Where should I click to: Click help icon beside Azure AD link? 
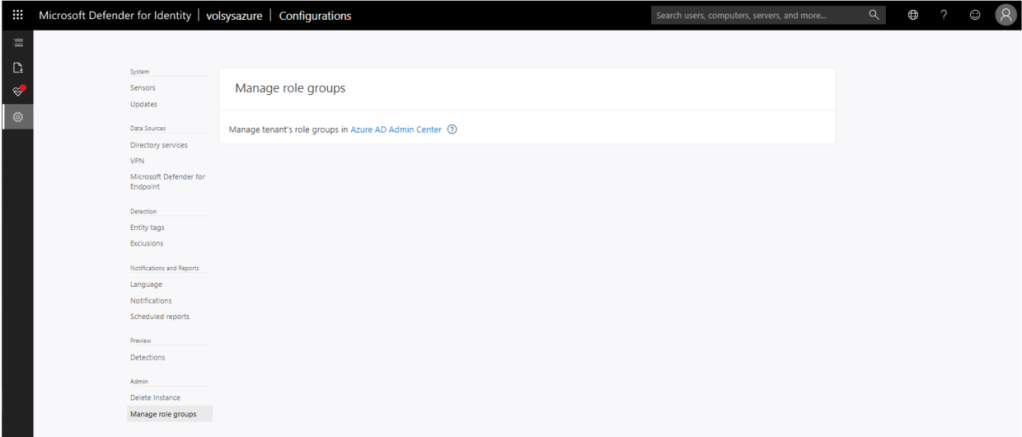click(452, 129)
